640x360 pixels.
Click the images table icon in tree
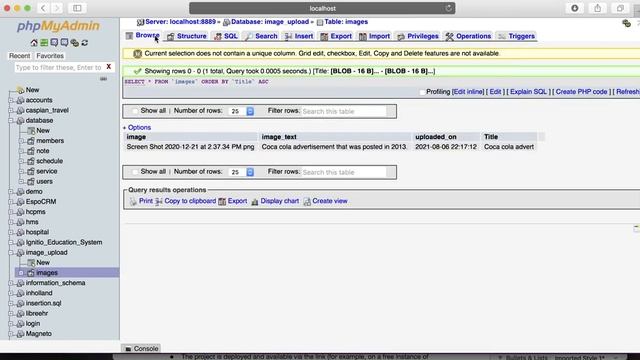pos(31,273)
